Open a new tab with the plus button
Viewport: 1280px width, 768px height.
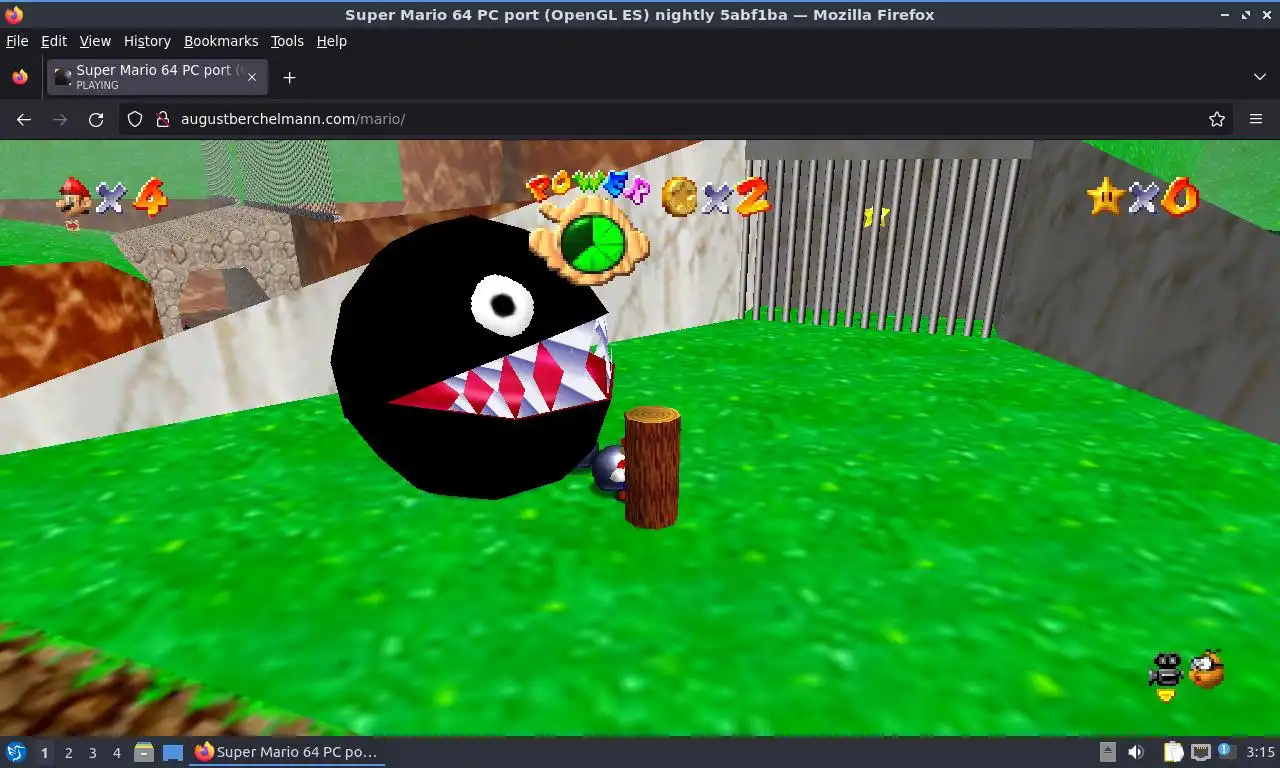pos(289,77)
